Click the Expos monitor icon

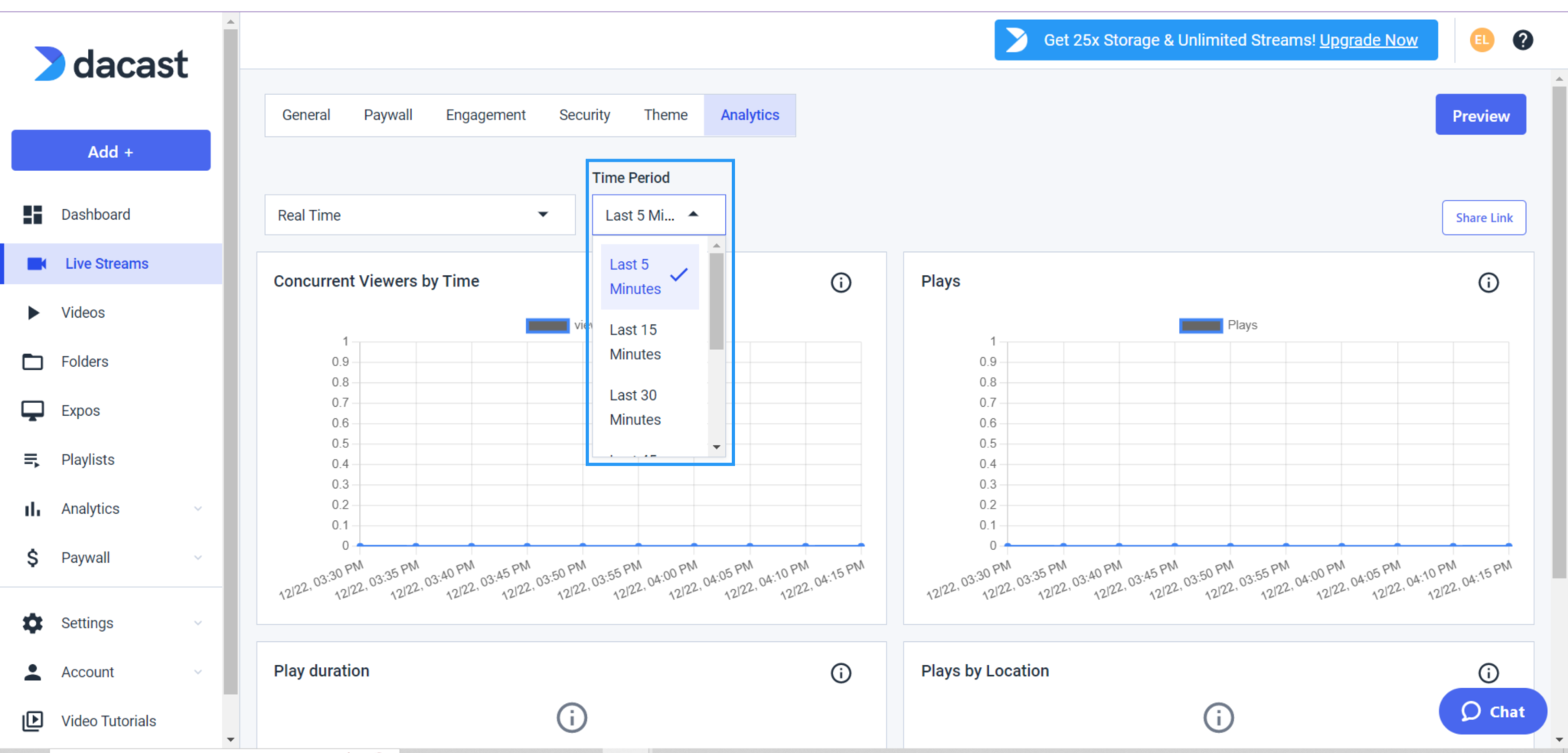[x=32, y=410]
